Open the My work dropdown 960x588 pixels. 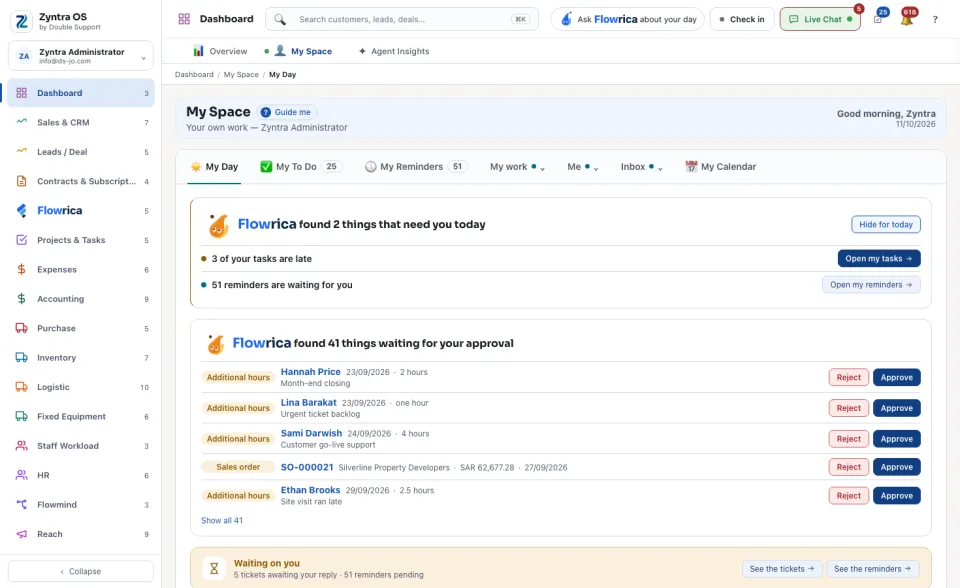pyautogui.click(x=517, y=167)
